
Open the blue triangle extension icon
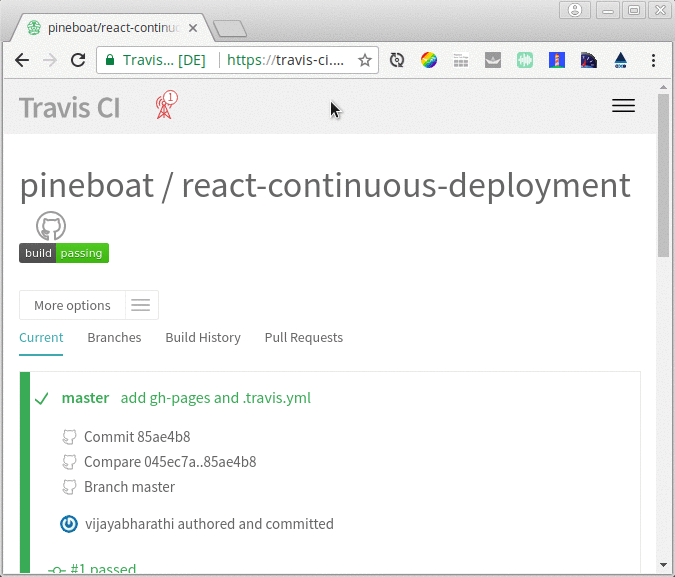(x=620, y=60)
